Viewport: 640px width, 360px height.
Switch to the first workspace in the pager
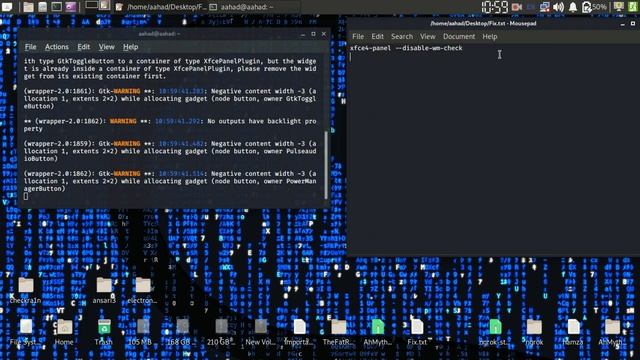tap(91, 5)
